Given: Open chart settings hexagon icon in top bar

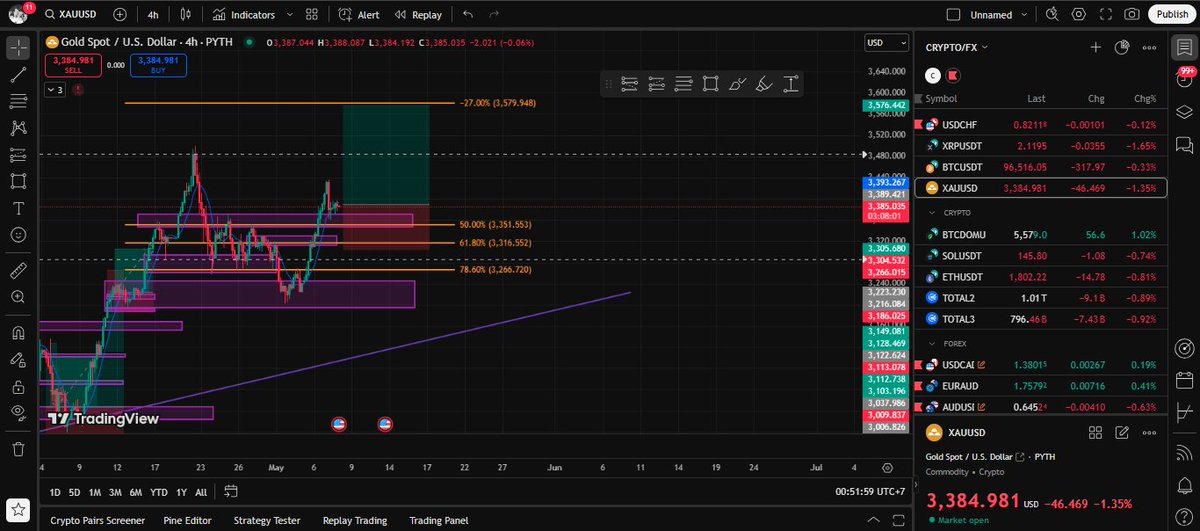Looking at the screenshot, I should click(x=1078, y=15).
